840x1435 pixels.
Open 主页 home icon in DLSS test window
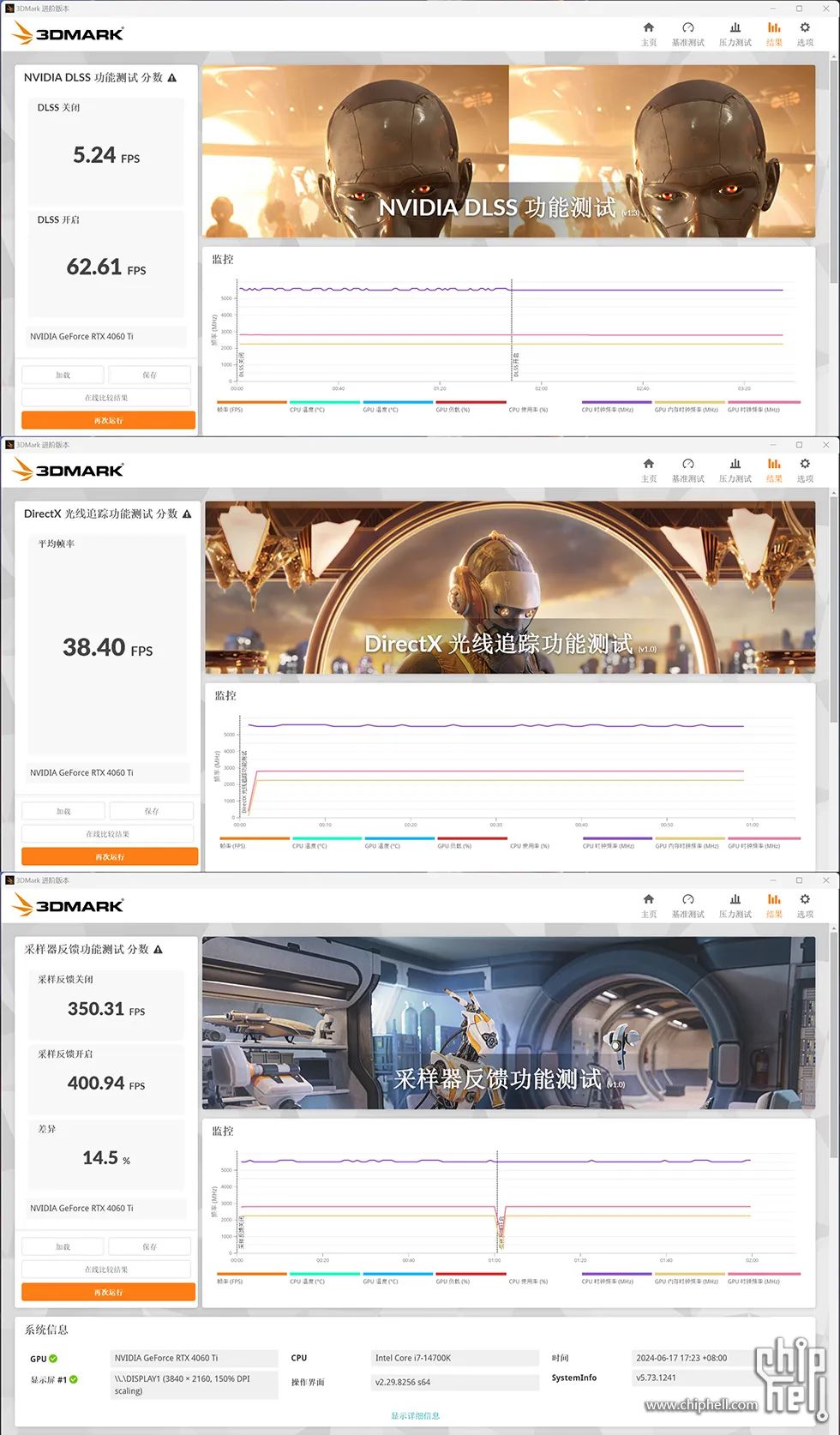(649, 33)
